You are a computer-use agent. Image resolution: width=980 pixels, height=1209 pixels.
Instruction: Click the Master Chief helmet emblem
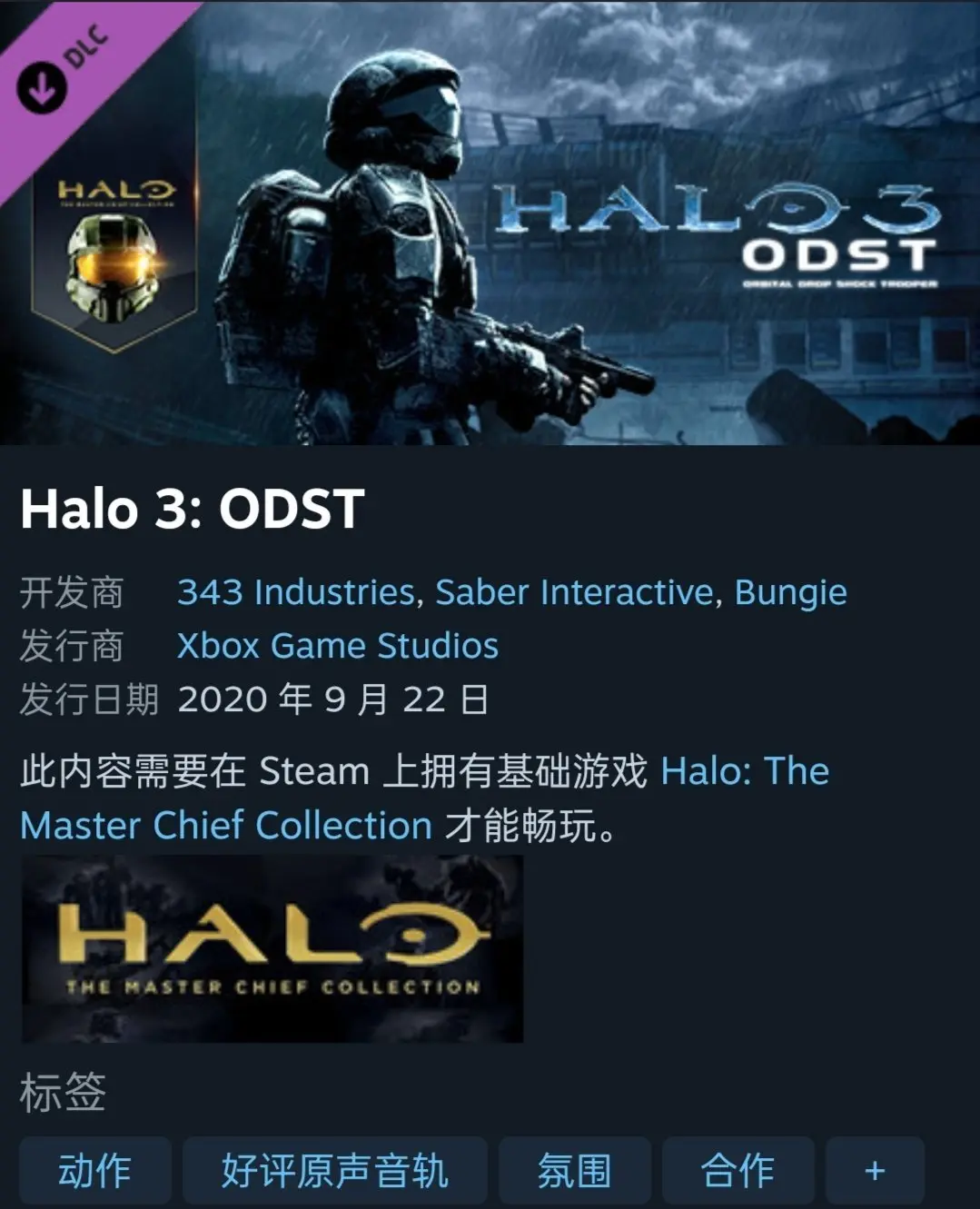coord(113,268)
